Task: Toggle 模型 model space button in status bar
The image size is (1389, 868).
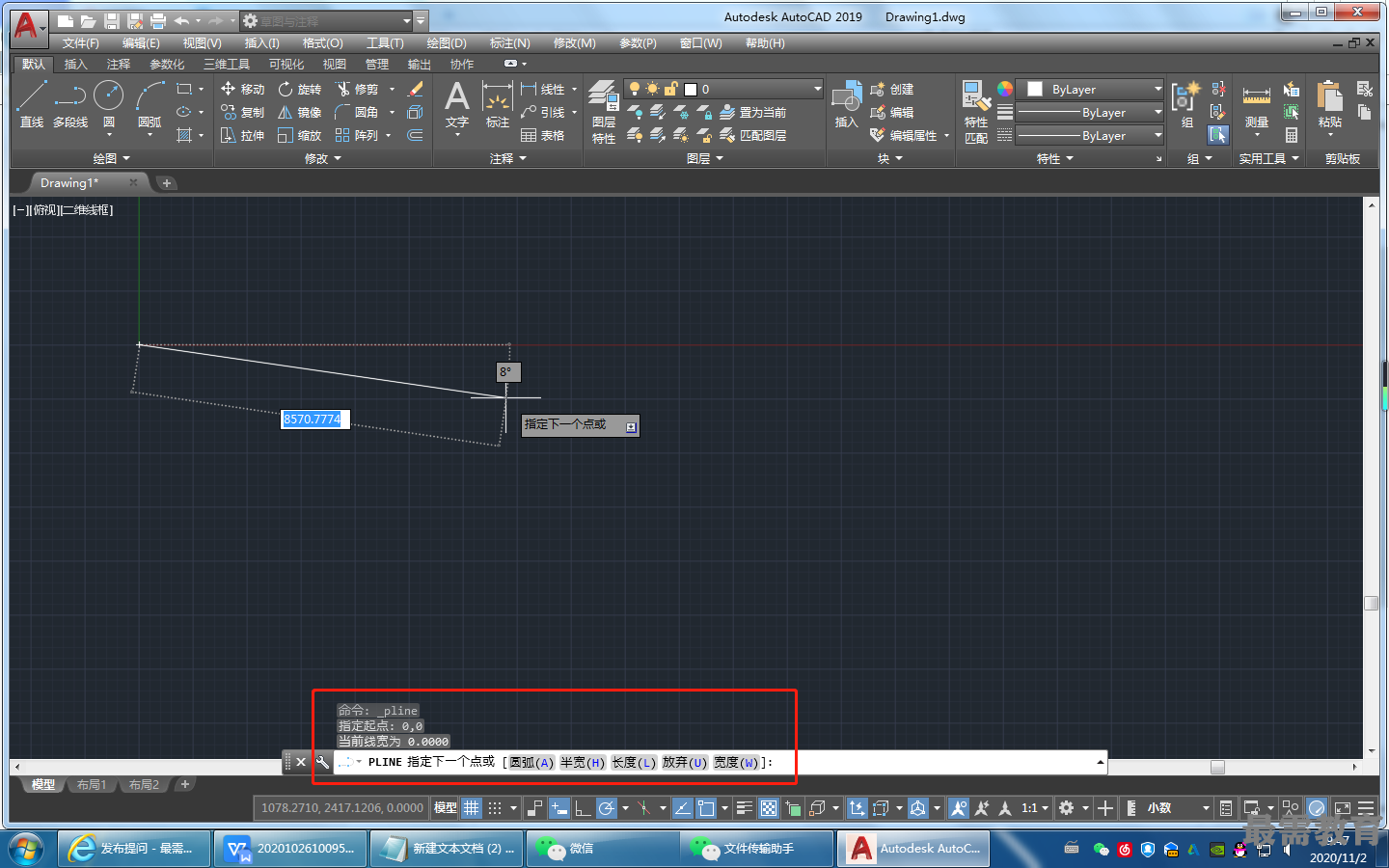Action: [x=445, y=808]
